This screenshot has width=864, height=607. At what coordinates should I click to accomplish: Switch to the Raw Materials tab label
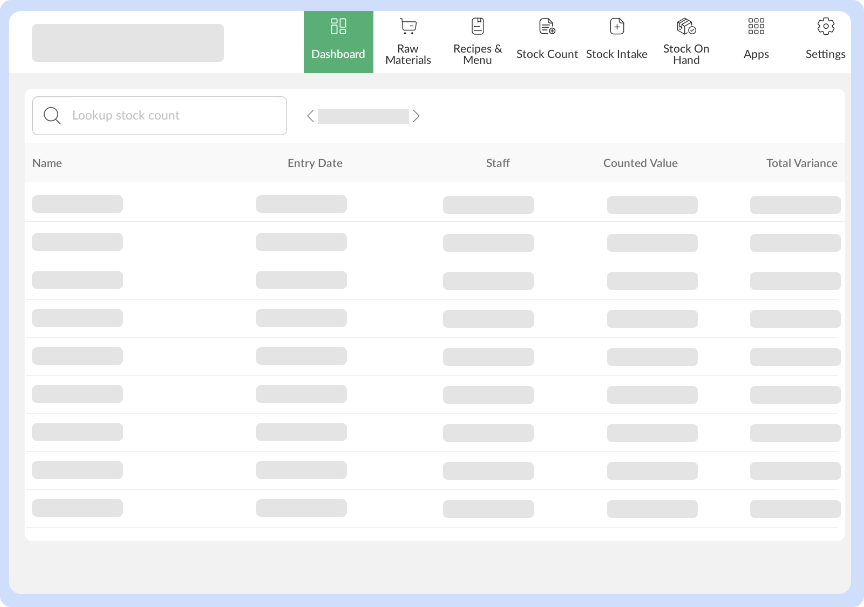point(408,54)
